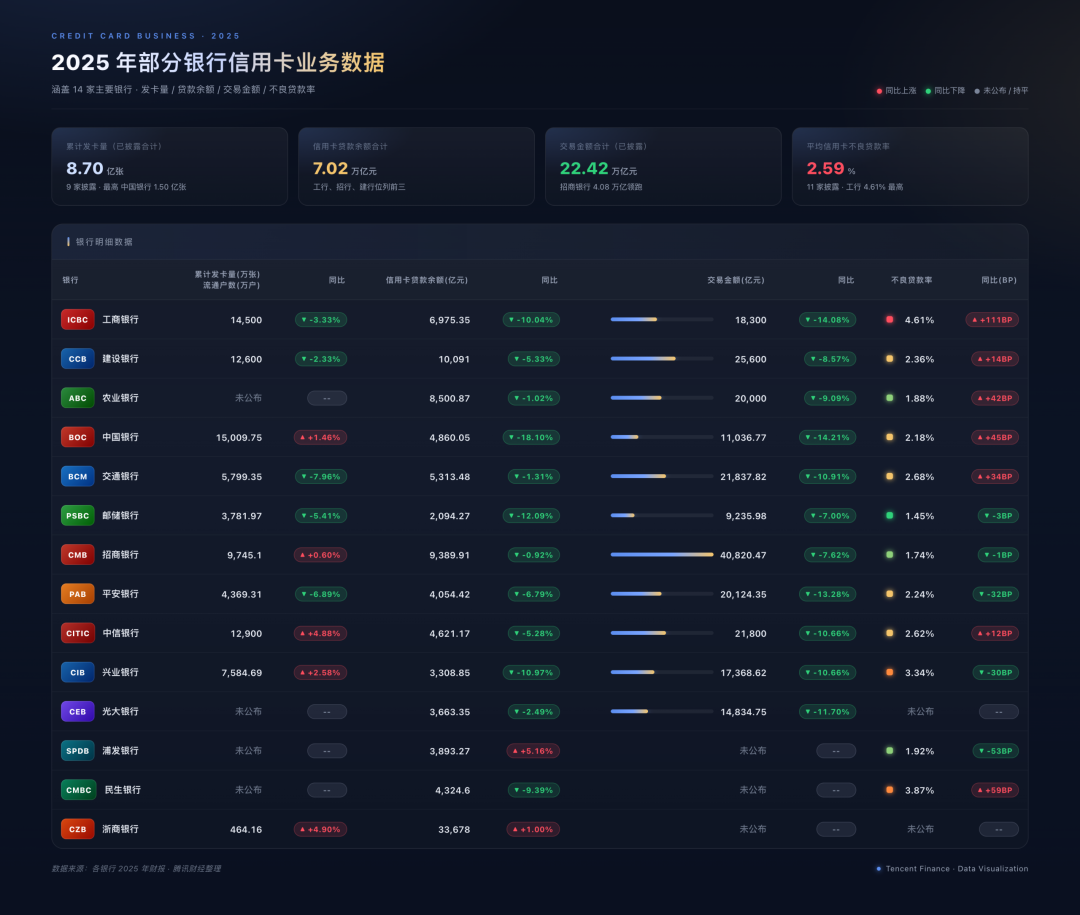1080x915 pixels.
Task: Click the PSBC green logo badge
Action: [x=78, y=516]
